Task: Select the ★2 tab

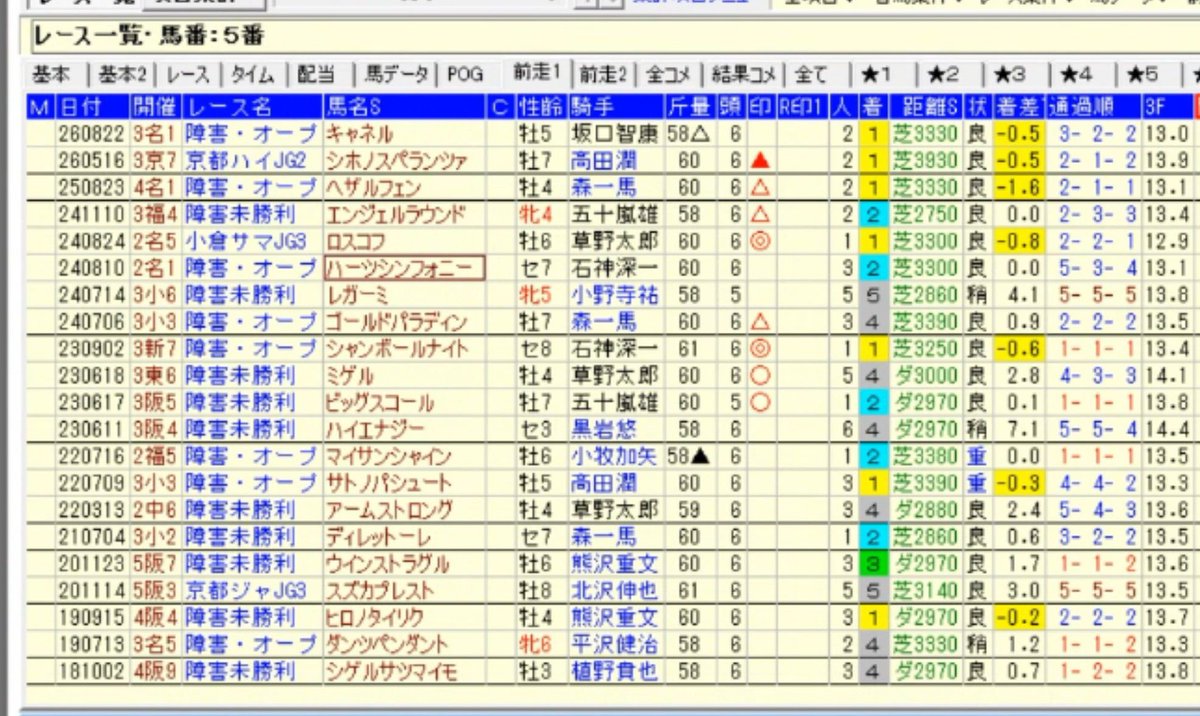Action: click(x=942, y=75)
